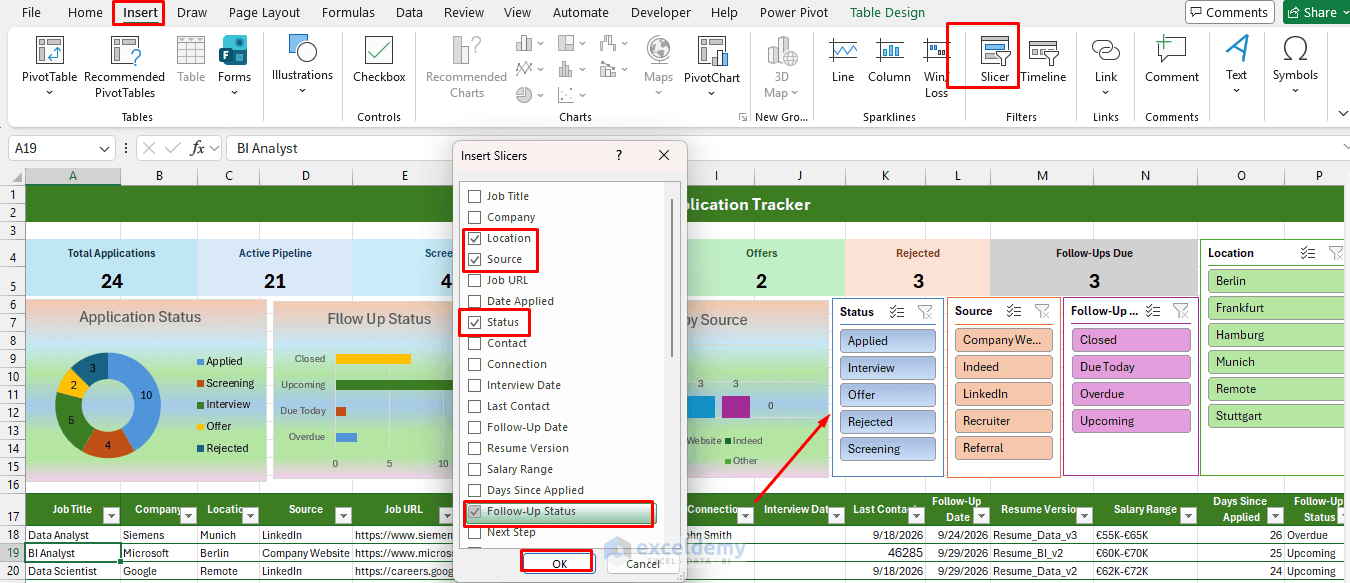Viewport: 1350px width, 583px height.
Task: Toggle multi-select on Source slicer
Action: 1014,311
